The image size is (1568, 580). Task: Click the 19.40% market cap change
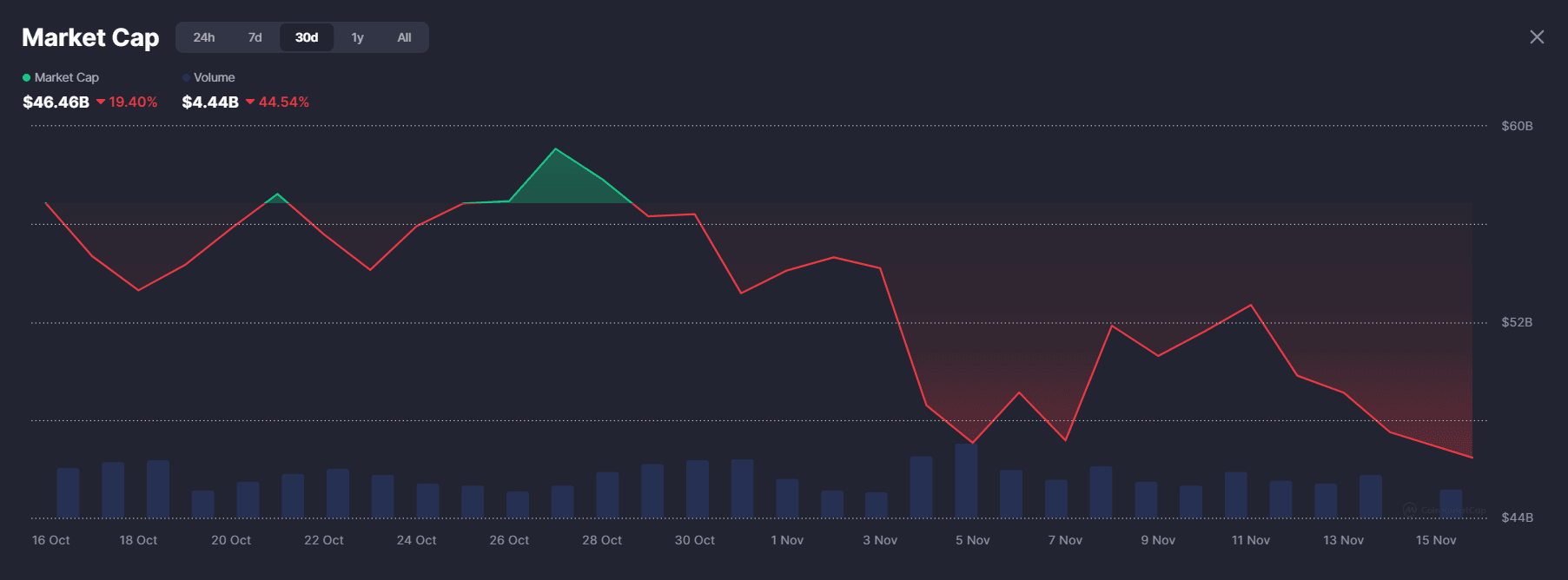tap(133, 102)
